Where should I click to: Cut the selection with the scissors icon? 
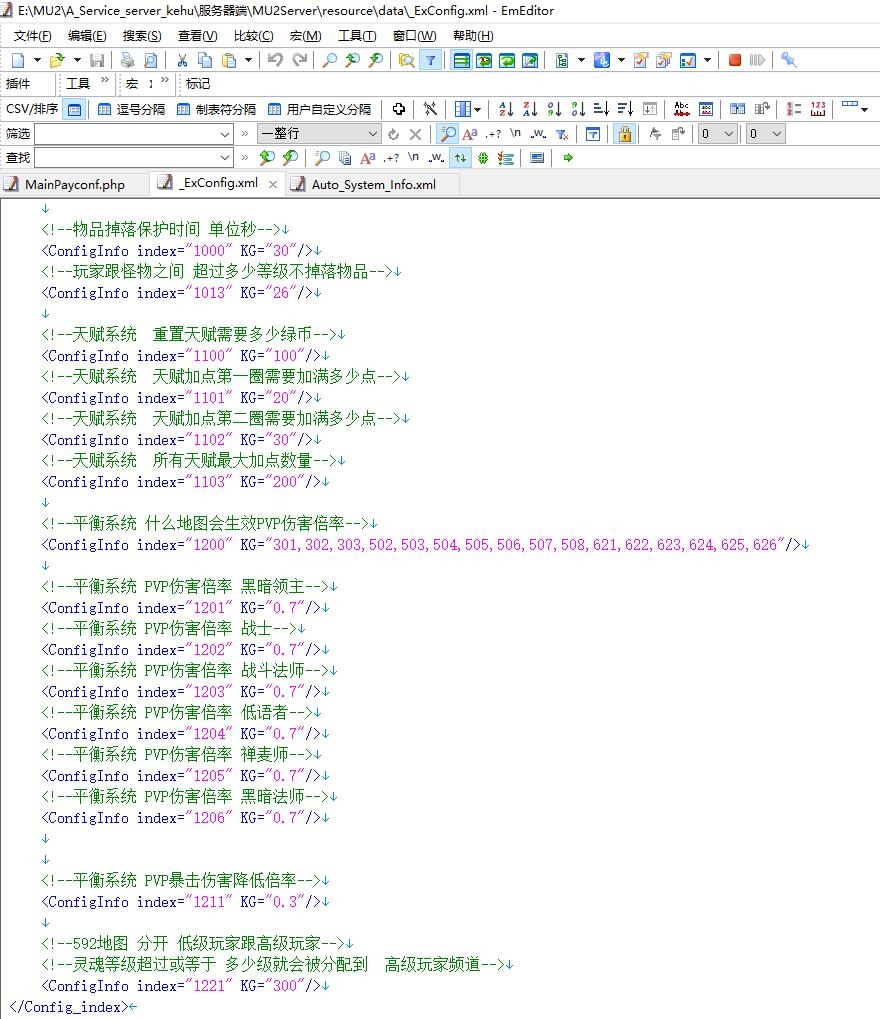[x=182, y=60]
